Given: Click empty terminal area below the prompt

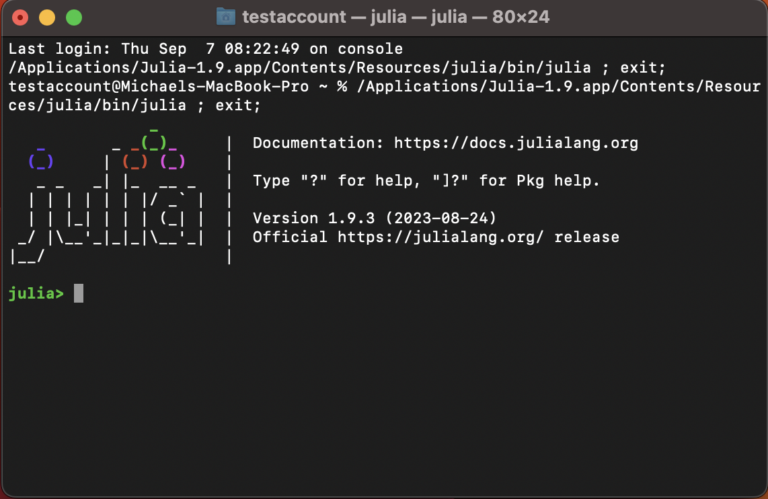Looking at the screenshot, I should (384, 392).
